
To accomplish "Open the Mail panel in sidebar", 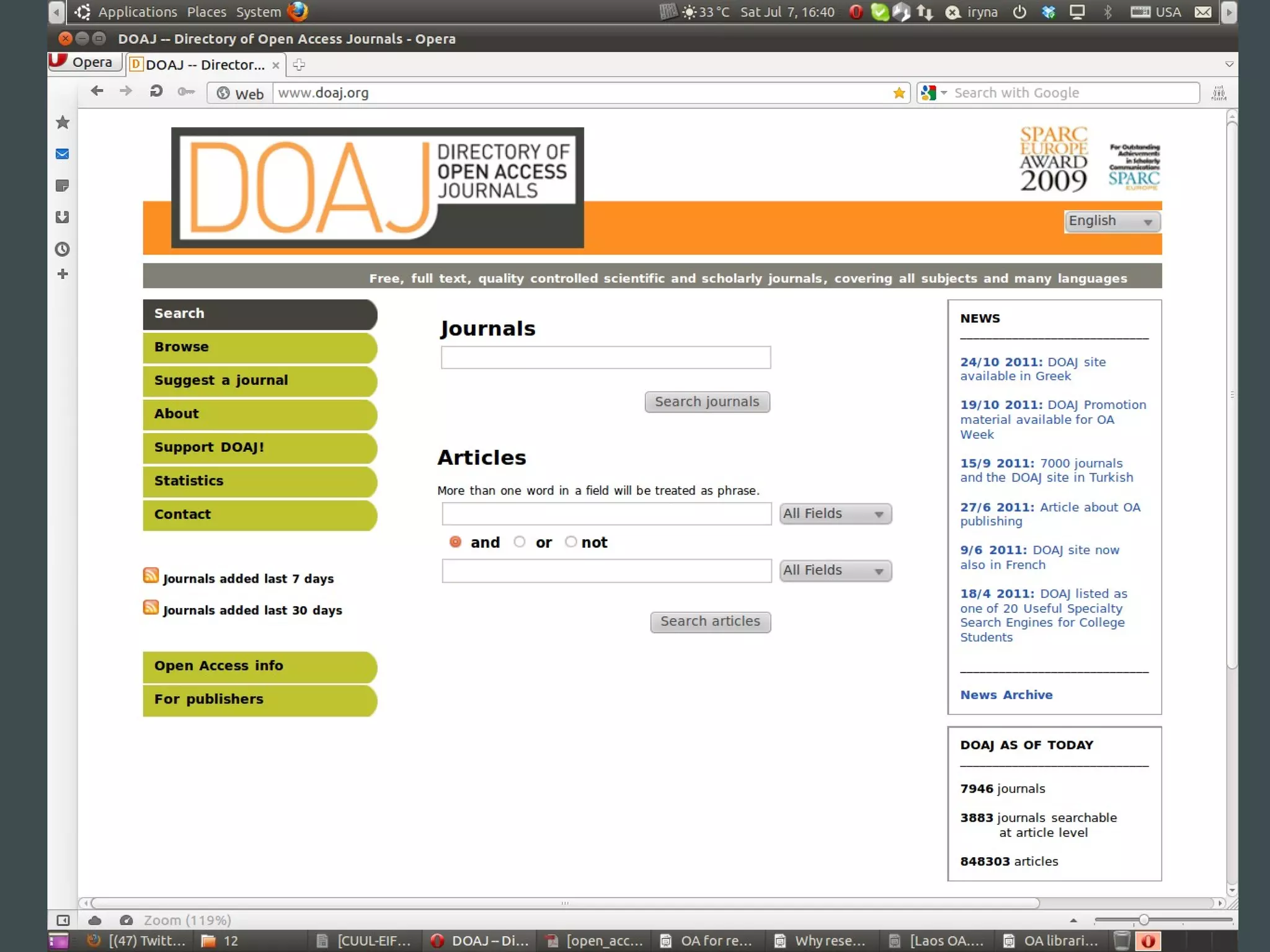I will click(x=63, y=154).
